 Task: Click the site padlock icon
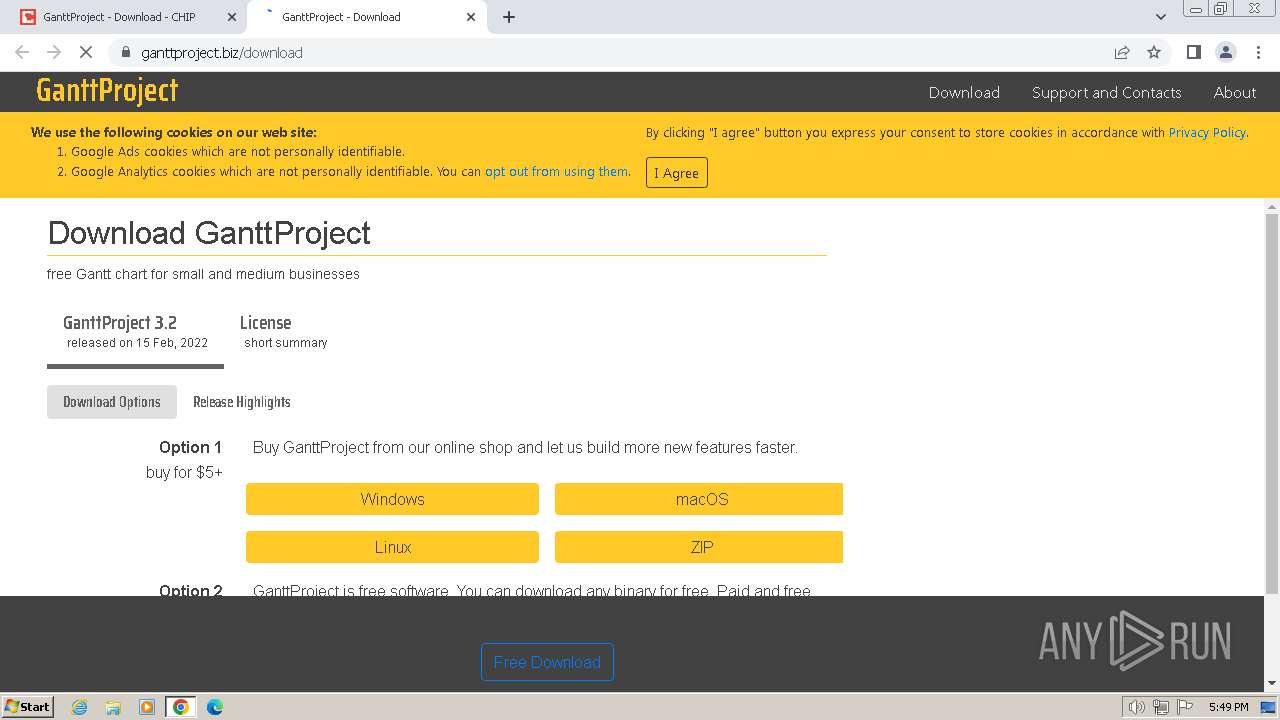click(125, 52)
